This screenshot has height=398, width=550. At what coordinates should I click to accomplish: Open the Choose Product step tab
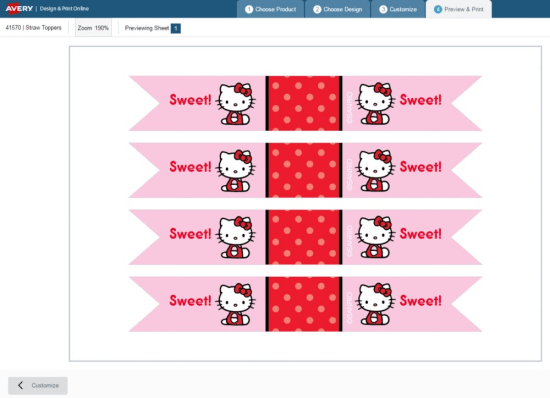pos(270,9)
